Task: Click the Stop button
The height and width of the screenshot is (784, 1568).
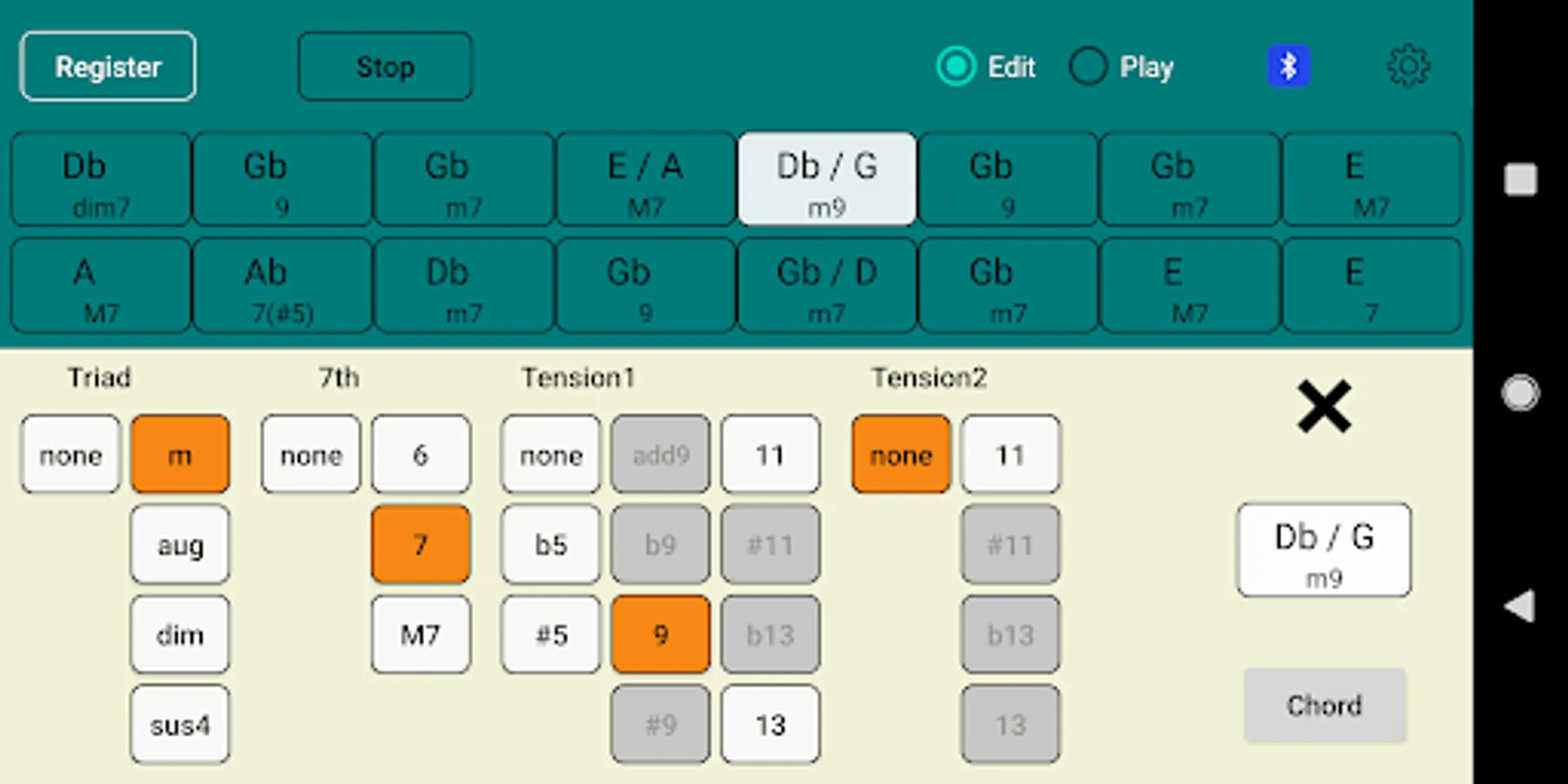Action: pyautogui.click(x=385, y=65)
